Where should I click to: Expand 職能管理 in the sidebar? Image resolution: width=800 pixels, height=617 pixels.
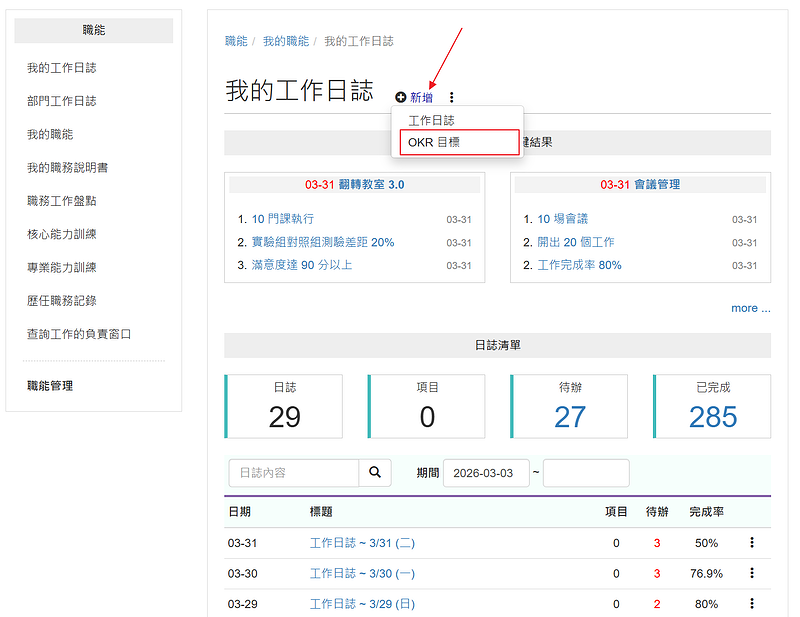pos(50,386)
